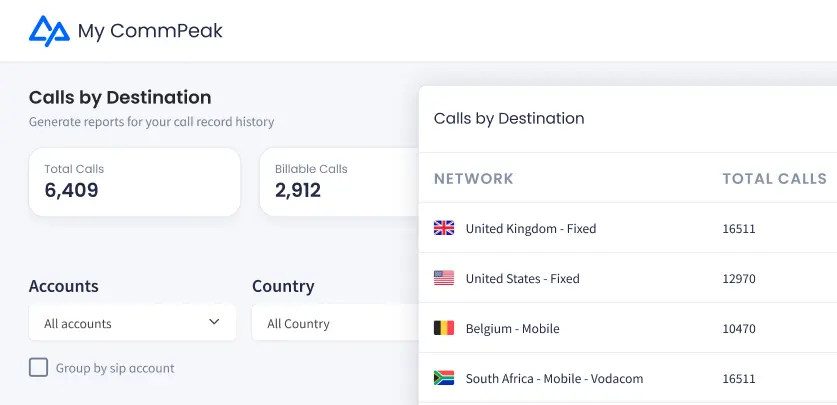This screenshot has height=405, width=837.
Task: Click the chevron arrow in Accounts selector
Action: tap(214, 322)
